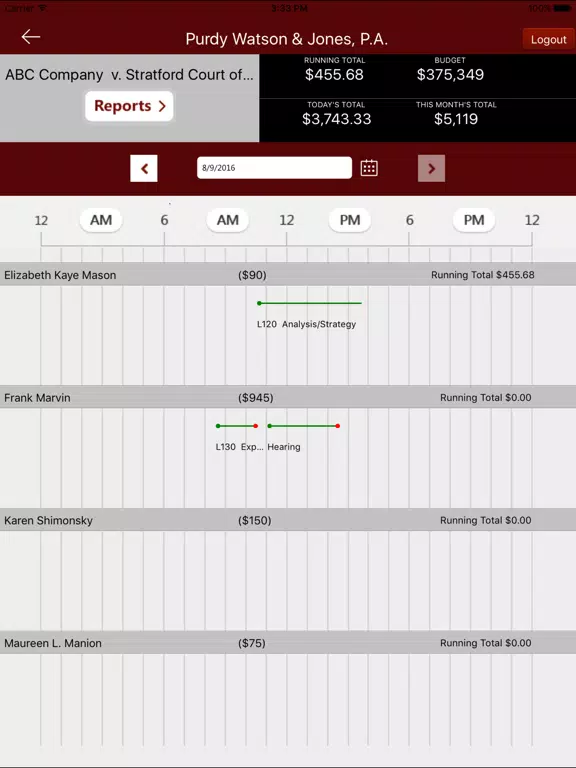Click the header Running Total $455.68 value

click(334, 74)
